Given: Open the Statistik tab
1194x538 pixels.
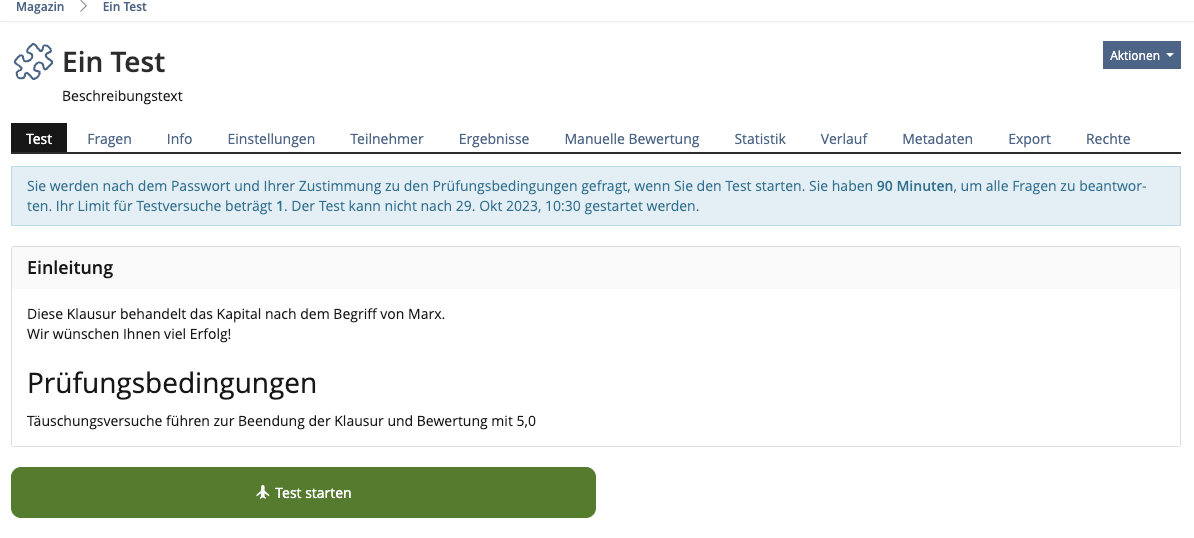Looking at the screenshot, I should [759, 139].
